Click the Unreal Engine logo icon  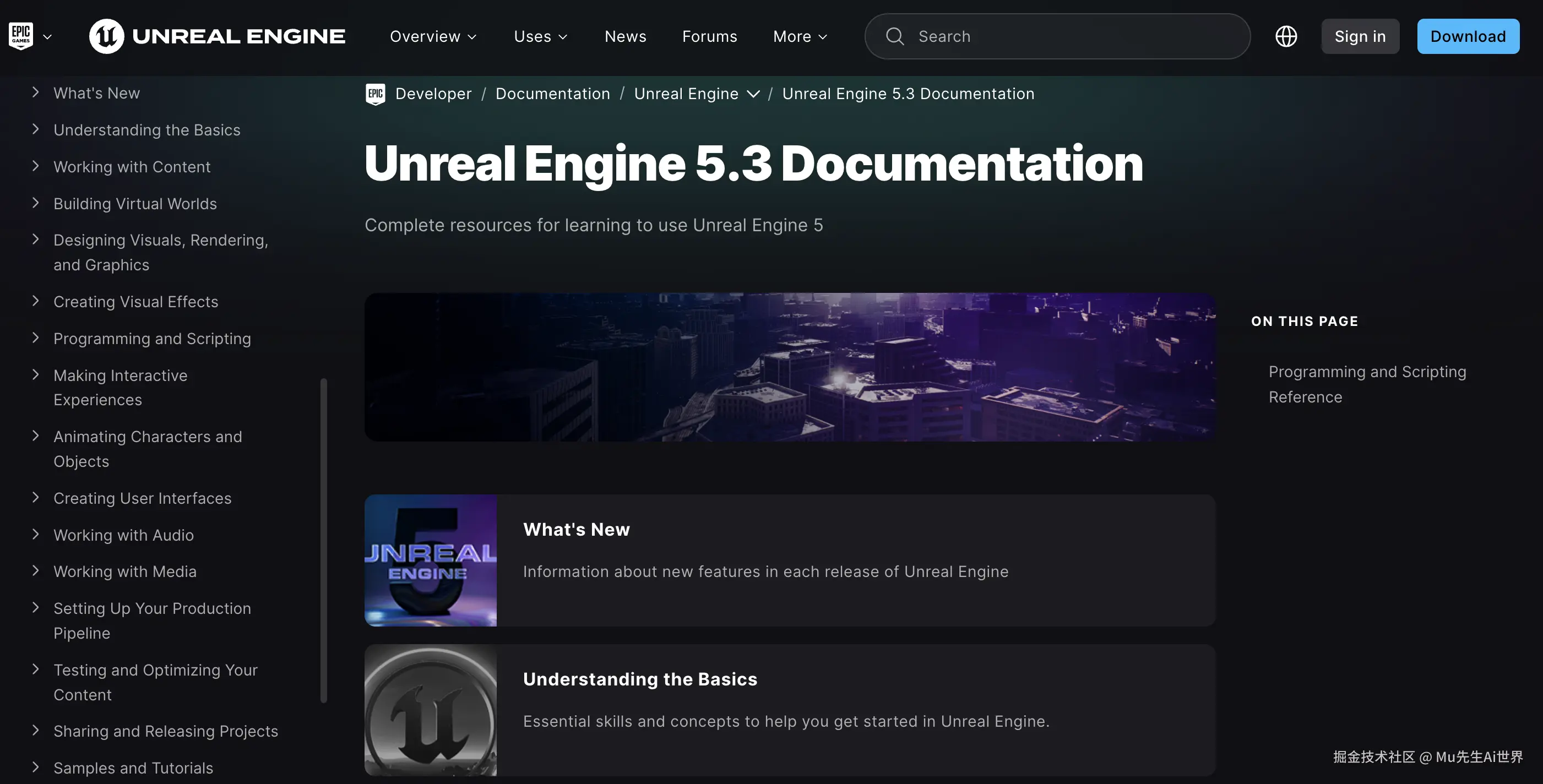107,36
